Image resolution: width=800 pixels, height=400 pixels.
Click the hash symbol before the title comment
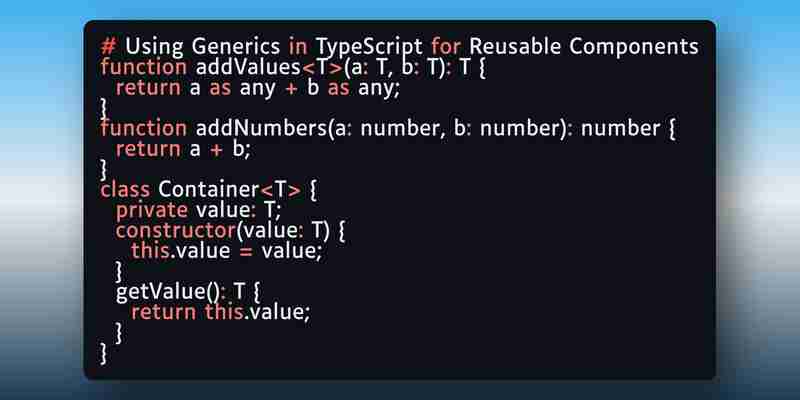tap(109, 46)
